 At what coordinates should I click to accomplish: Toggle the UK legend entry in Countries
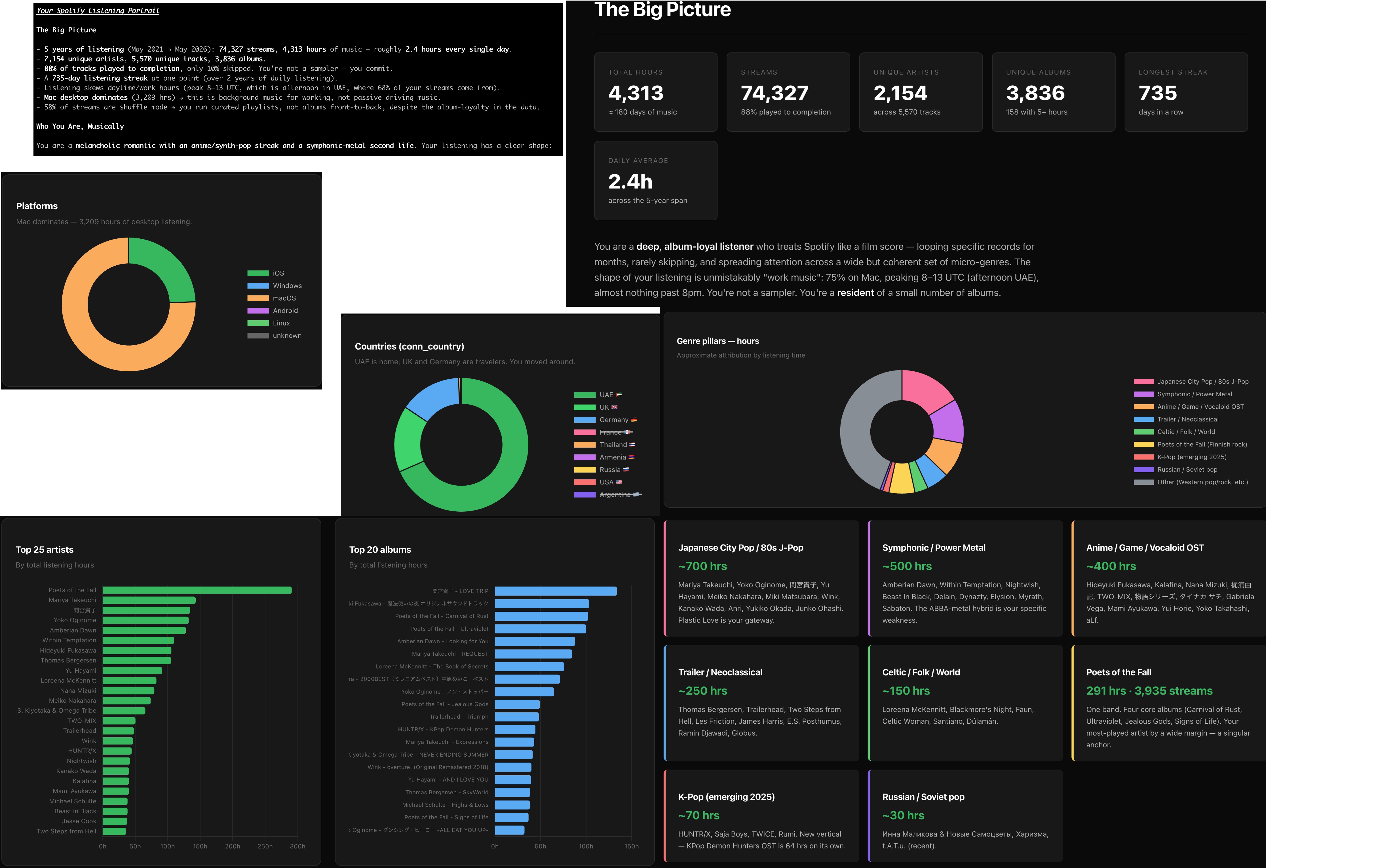click(596, 407)
